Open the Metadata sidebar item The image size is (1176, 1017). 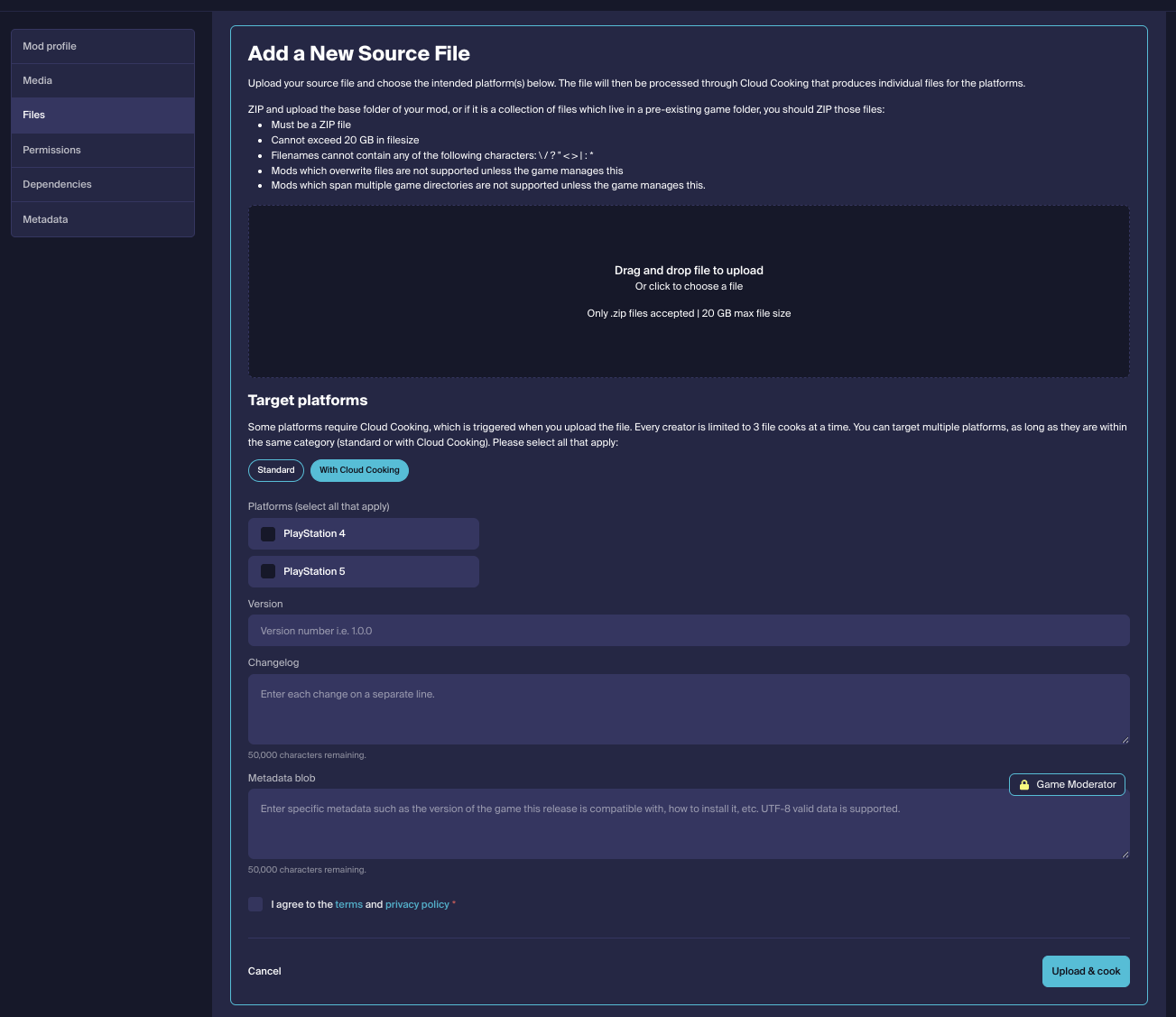click(103, 219)
